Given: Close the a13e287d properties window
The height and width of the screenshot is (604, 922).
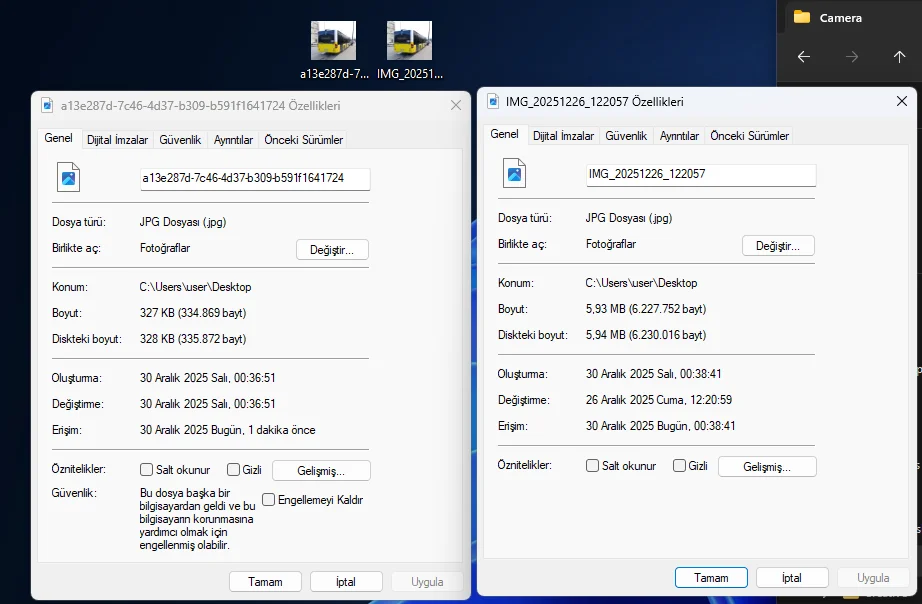Looking at the screenshot, I should [456, 105].
